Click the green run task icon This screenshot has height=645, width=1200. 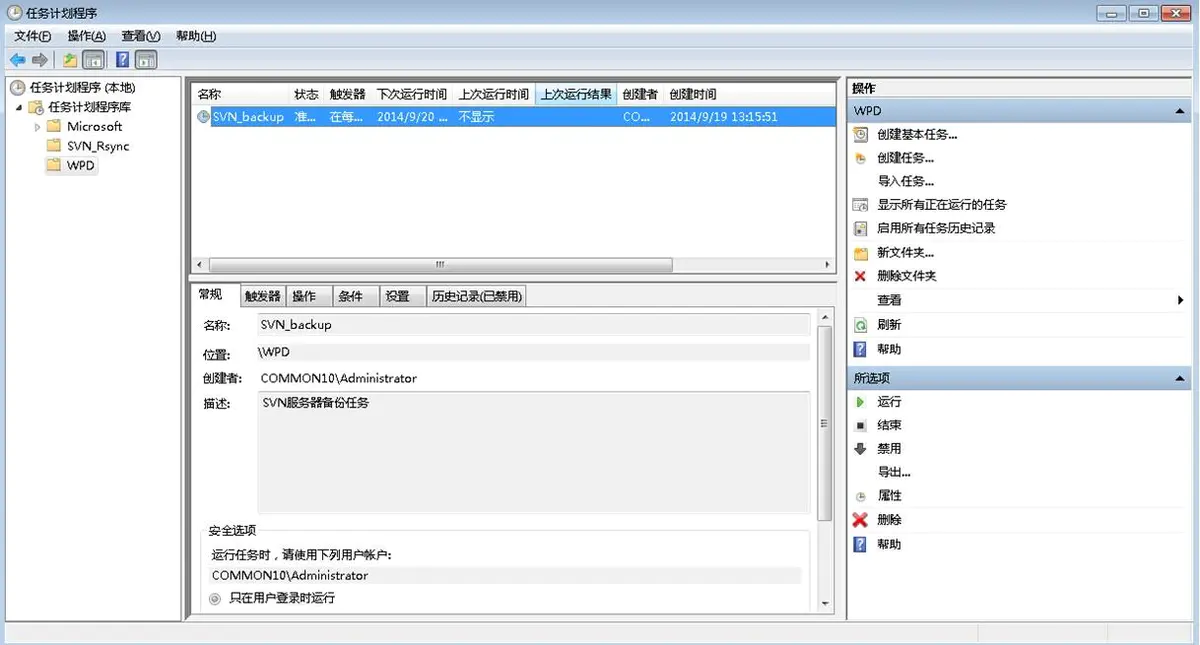click(x=859, y=401)
